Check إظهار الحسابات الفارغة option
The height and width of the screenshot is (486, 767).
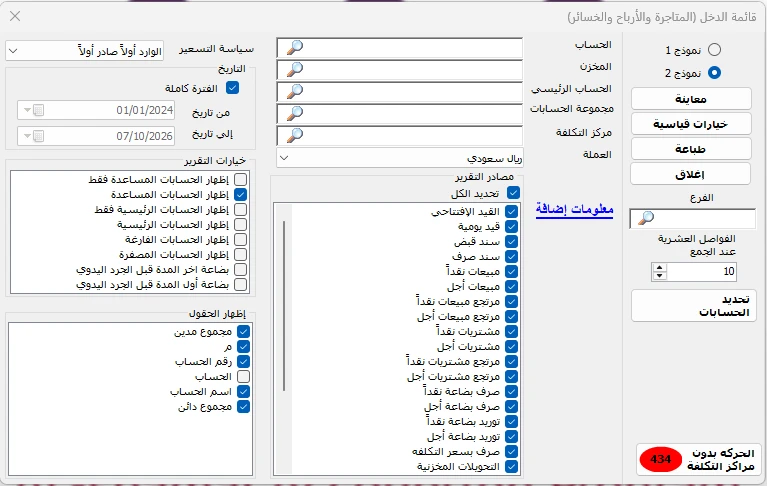tap(241, 240)
